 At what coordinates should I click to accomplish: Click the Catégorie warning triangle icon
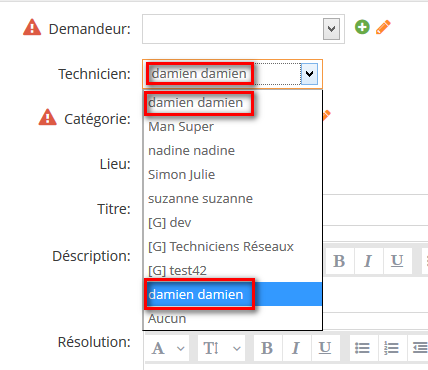tap(47, 117)
